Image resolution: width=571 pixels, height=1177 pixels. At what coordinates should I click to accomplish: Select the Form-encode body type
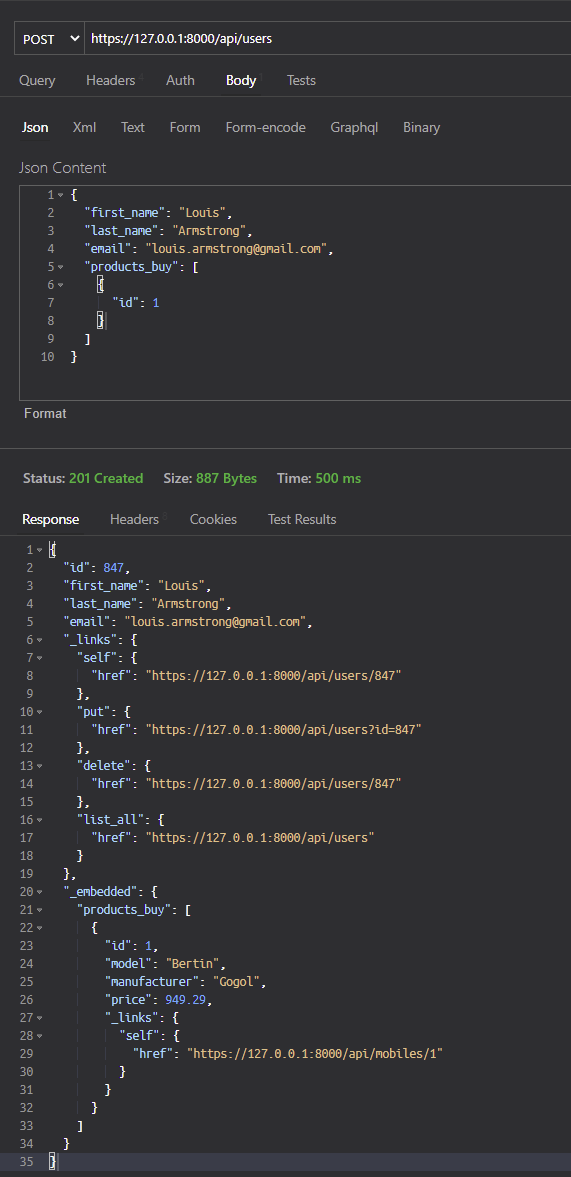pyautogui.click(x=266, y=127)
